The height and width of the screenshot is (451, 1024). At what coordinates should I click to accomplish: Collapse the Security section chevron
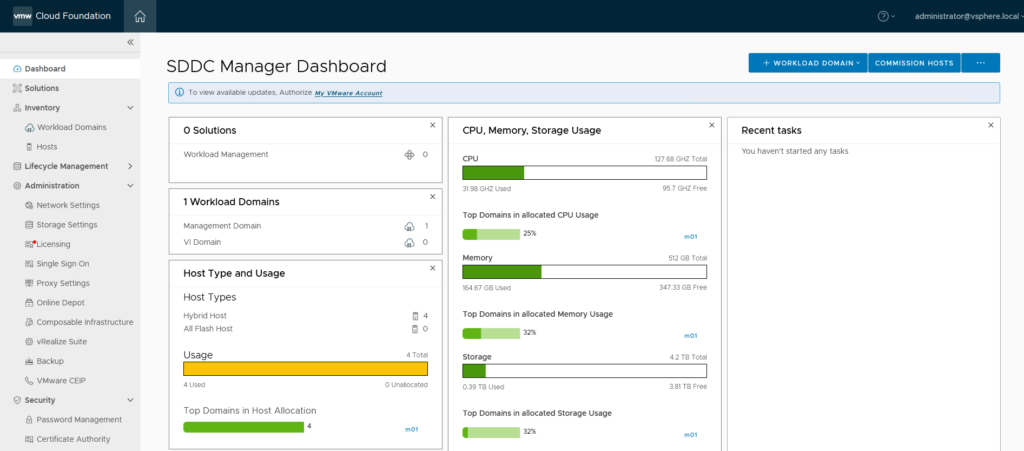(x=130, y=400)
